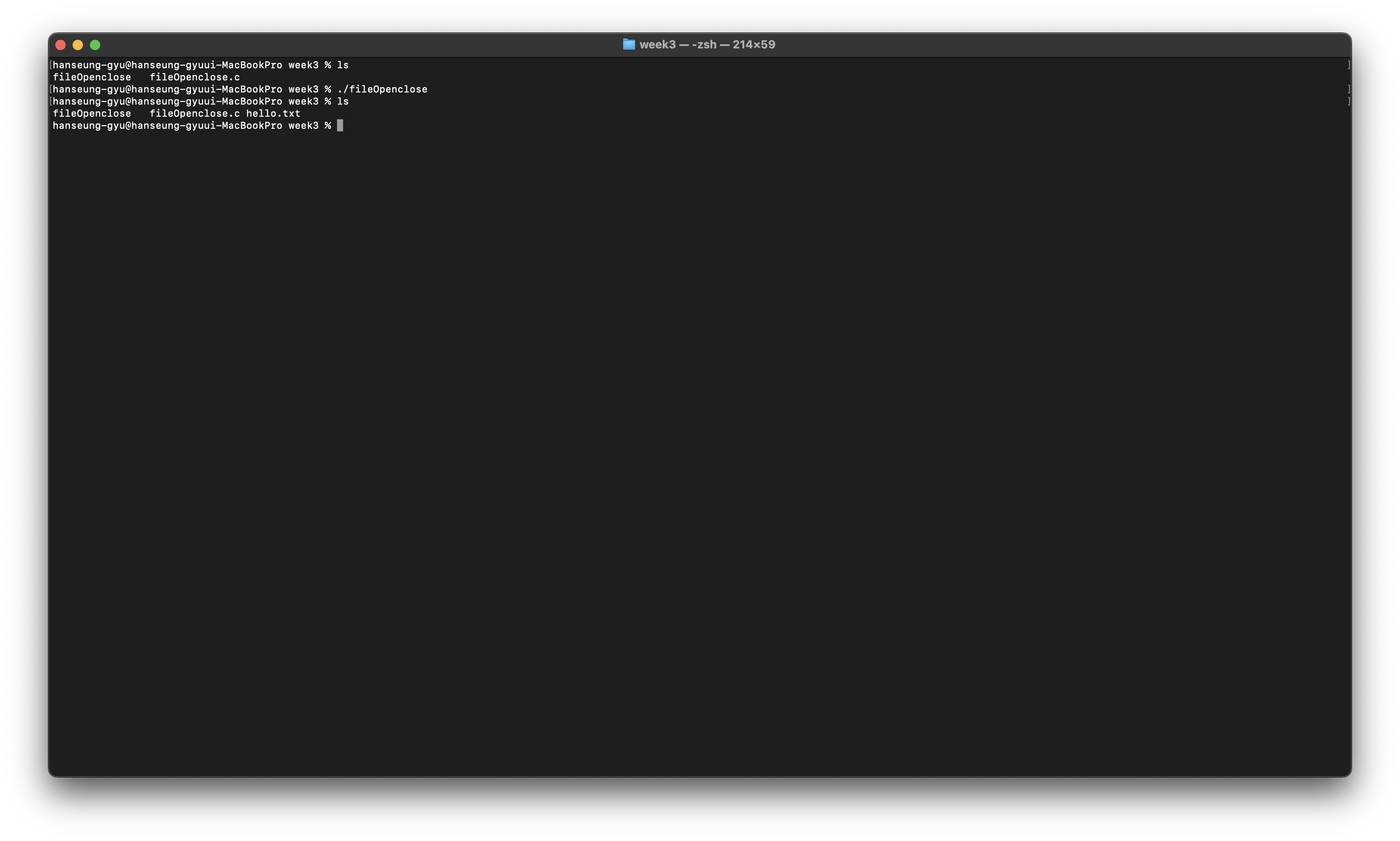Click fileOpenclose executable name in first ls output
The height and width of the screenshot is (841, 1400).
pos(92,77)
